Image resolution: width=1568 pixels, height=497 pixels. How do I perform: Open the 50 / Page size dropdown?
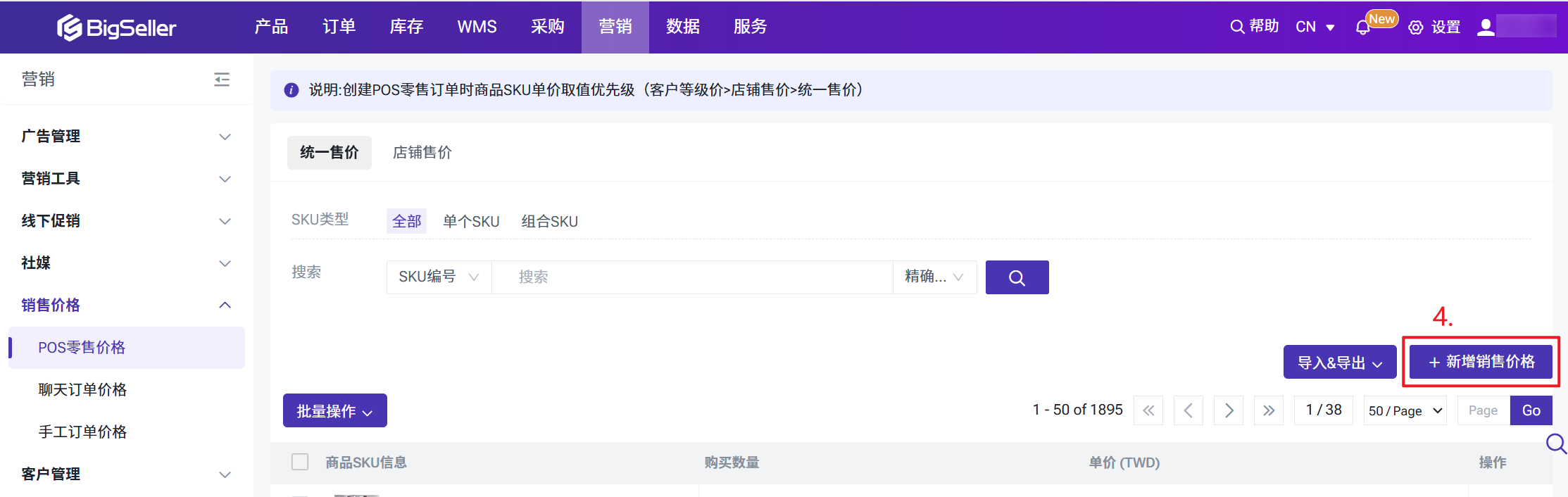(1405, 410)
